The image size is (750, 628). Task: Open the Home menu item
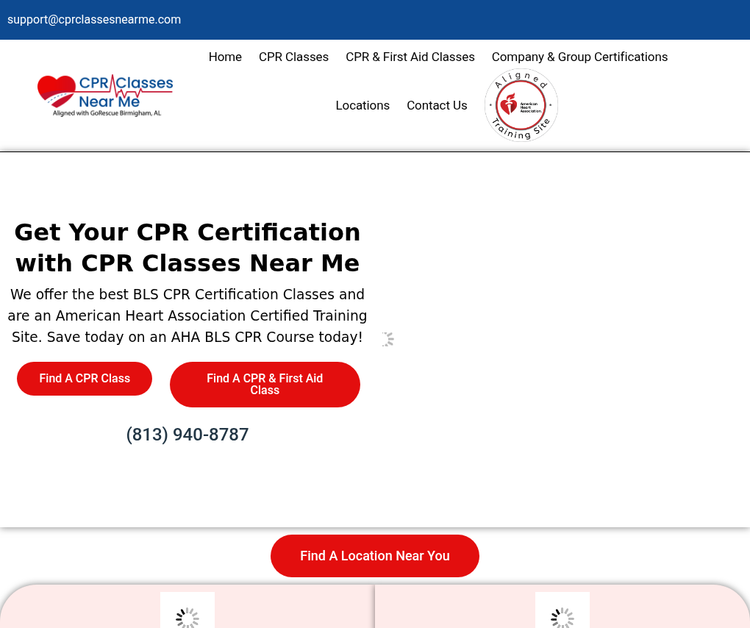tap(225, 57)
